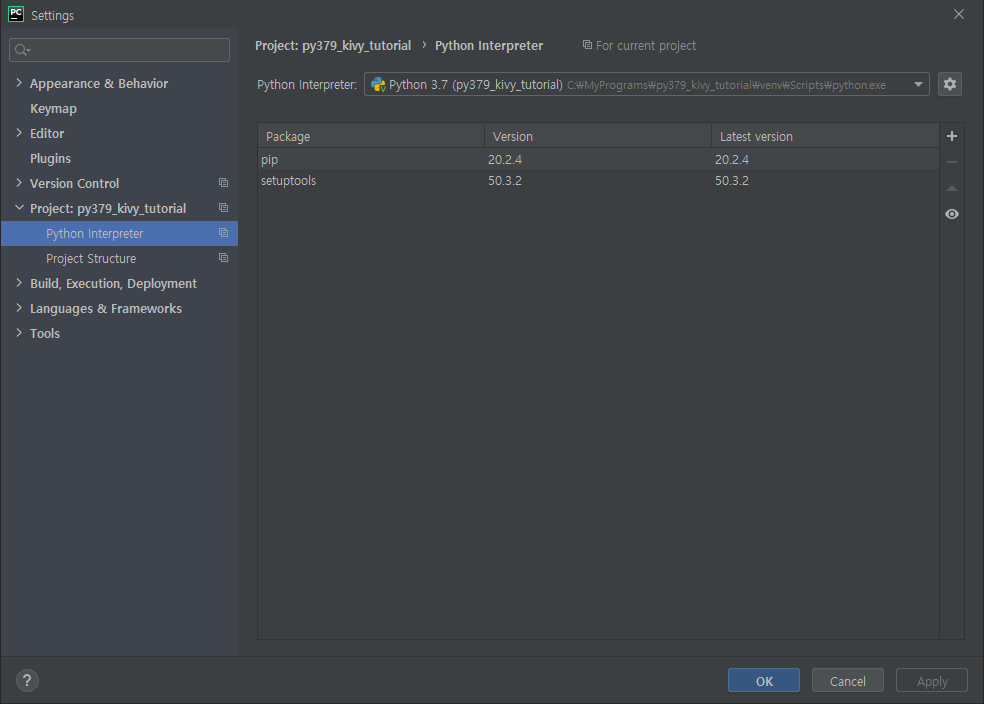Click the Apply button
Screen dimensions: 984x704
coord(931,681)
